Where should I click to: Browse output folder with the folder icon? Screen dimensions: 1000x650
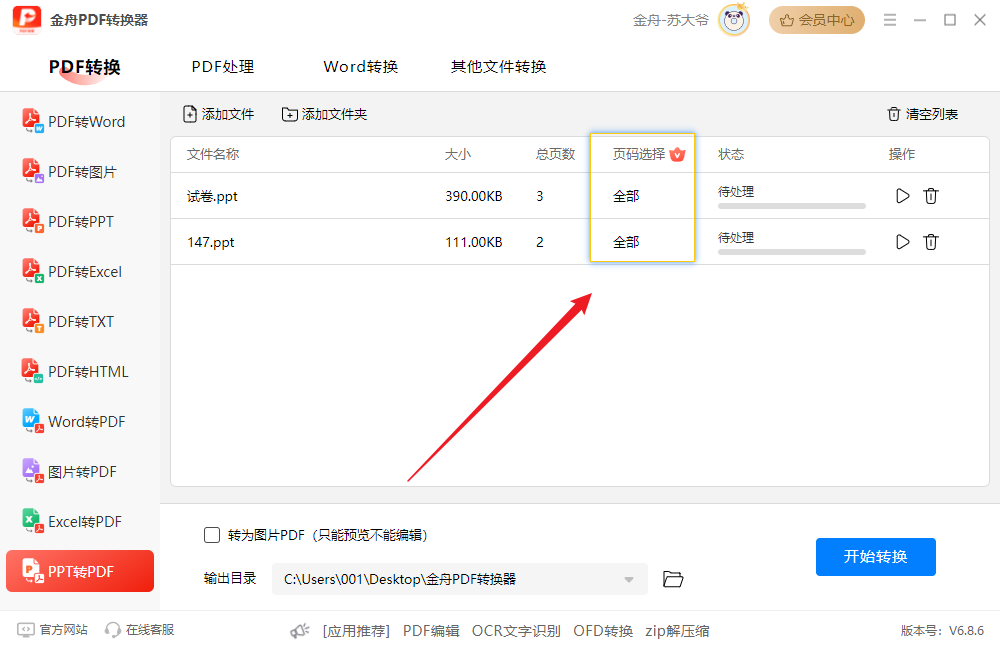pos(673,579)
